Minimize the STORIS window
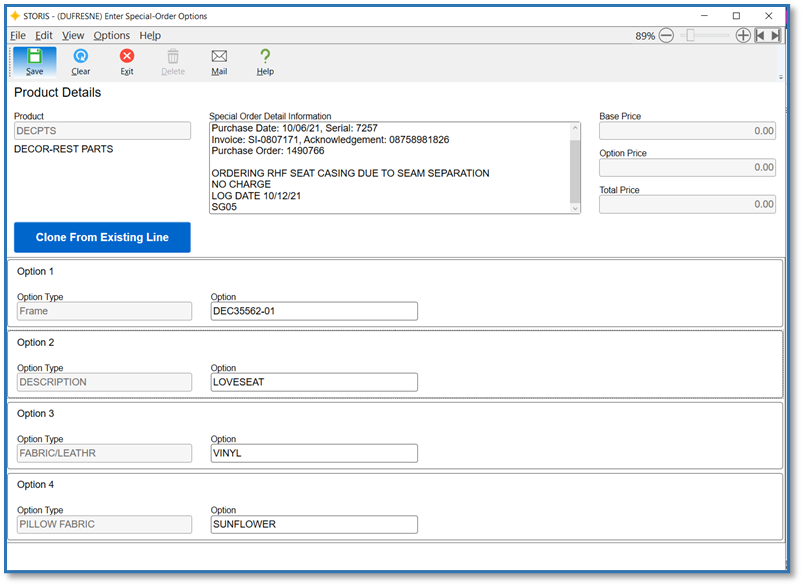Image resolution: width=803 pixels, height=586 pixels. 705,16
